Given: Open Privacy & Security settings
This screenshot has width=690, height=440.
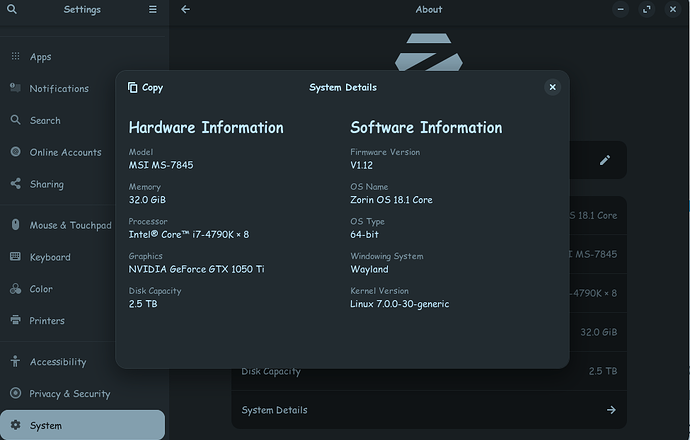Looking at the screenshot, I should tap(83, 394).
